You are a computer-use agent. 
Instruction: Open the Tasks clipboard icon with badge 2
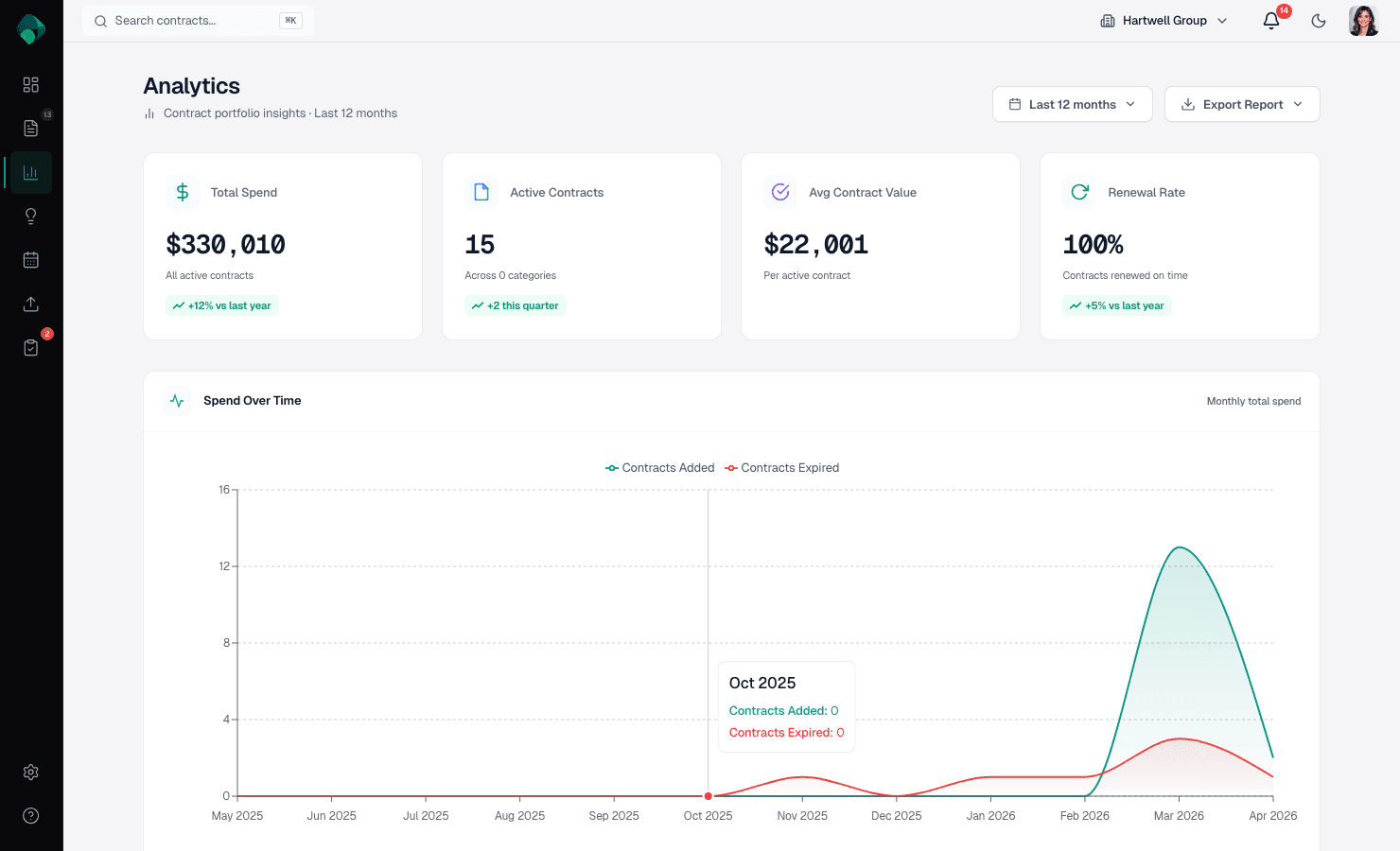click(x=30, y=347)
